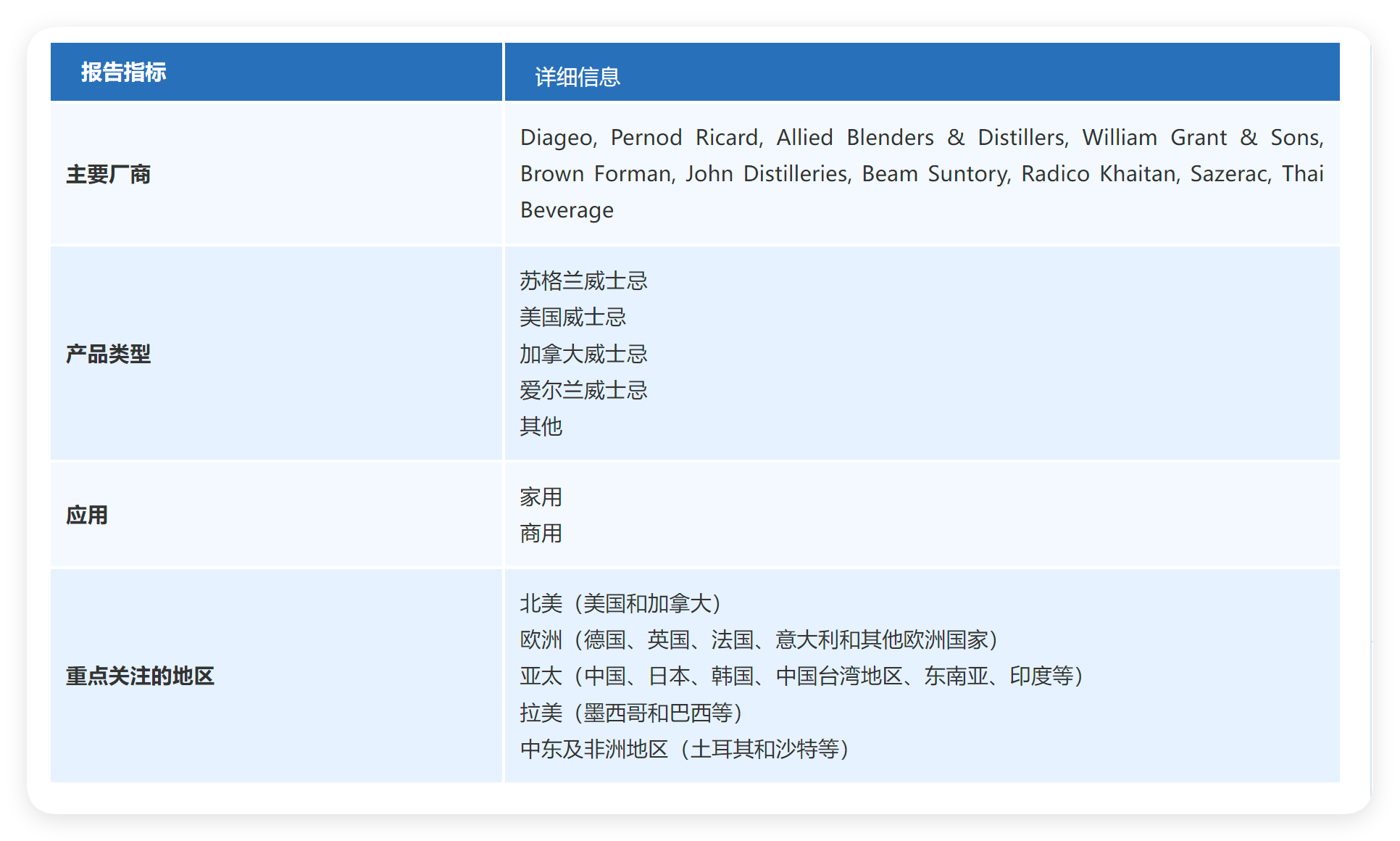
Task: Click the 家用 application entry
Action: pyautogui.click(x=541, y=497)
